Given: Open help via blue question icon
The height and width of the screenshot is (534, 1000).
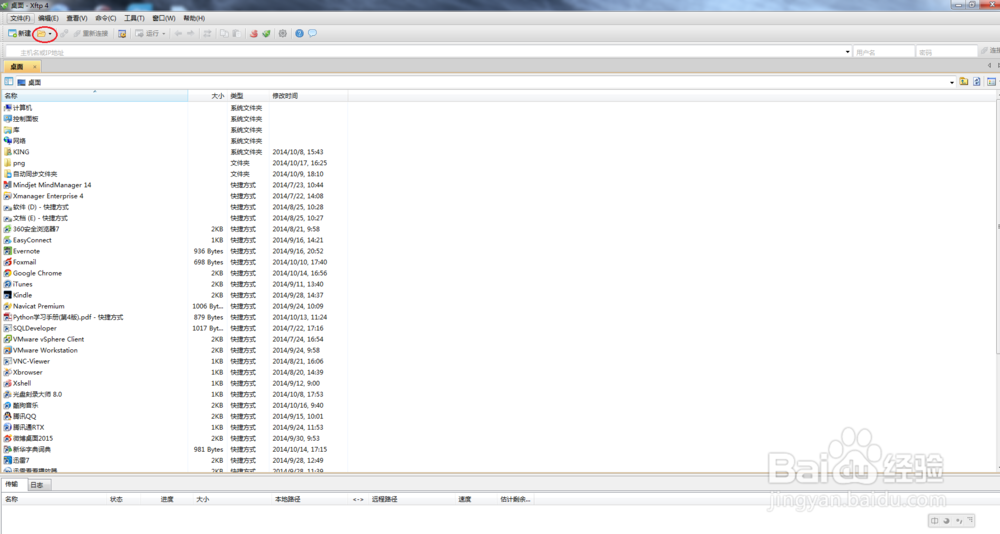Looking at the screenshot, I should point(299,33).
